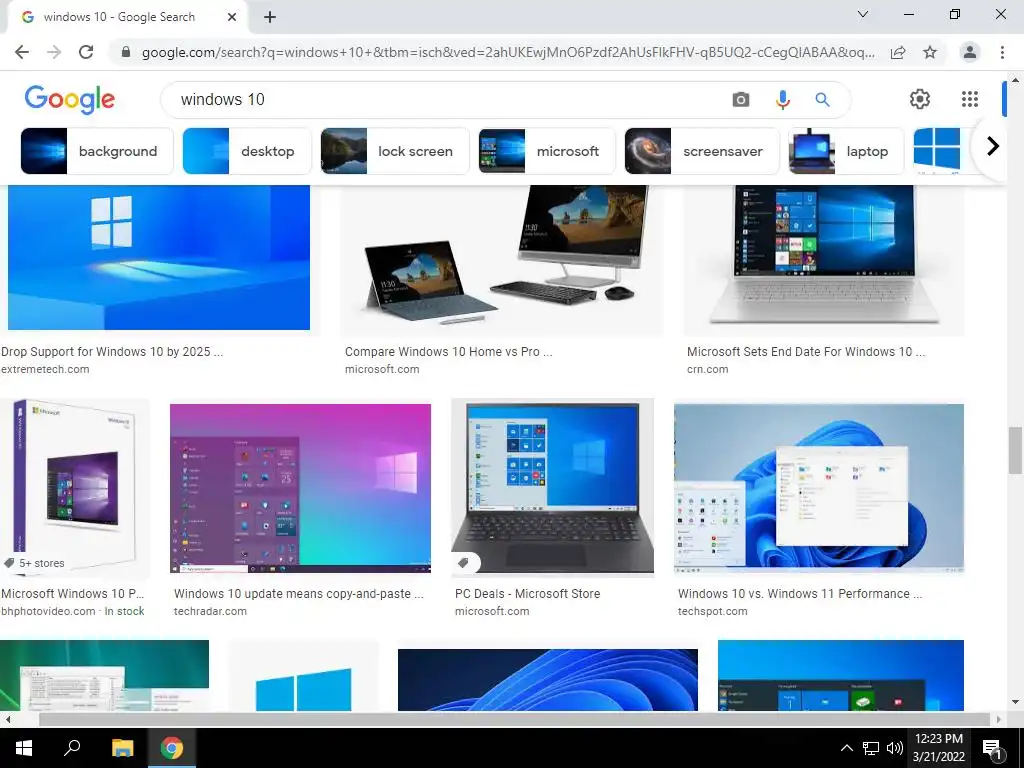Click the share page icon in address bar
Viewport: 1024px width, 768px height.
[898, 52]
